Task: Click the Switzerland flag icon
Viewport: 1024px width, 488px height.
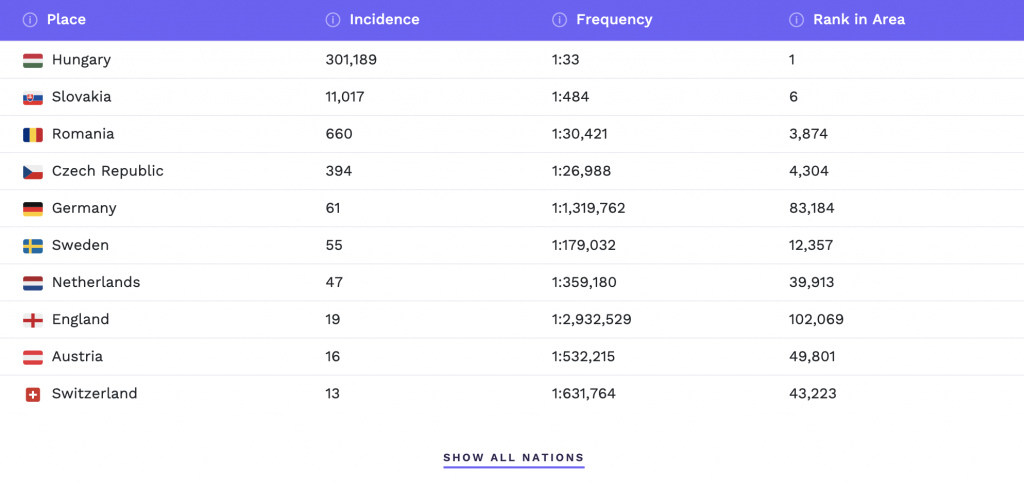Action: tap(33, 394)
